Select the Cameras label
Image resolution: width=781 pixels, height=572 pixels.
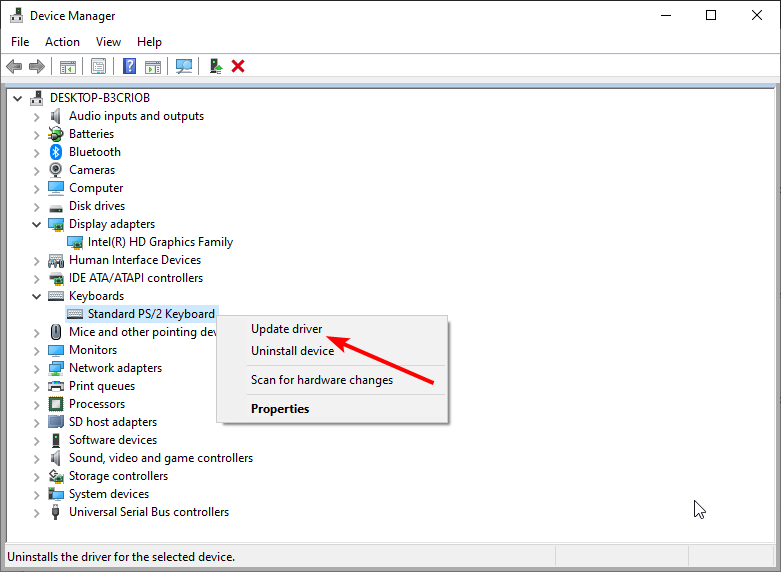pyautogui.click(x=92, y=170)
